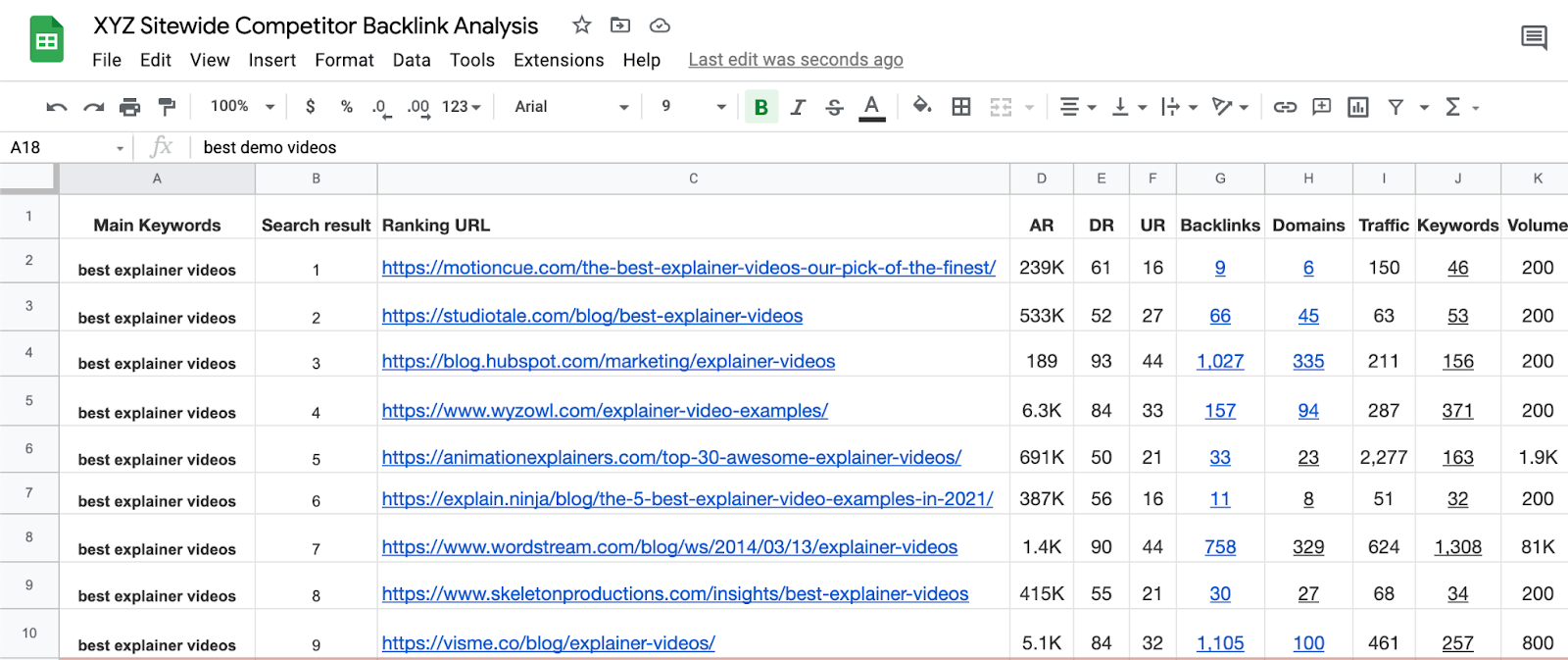Select the 'Main Keywords' header cell
Viewport: 1568px width, 660px height.
(x=157, y=217)
